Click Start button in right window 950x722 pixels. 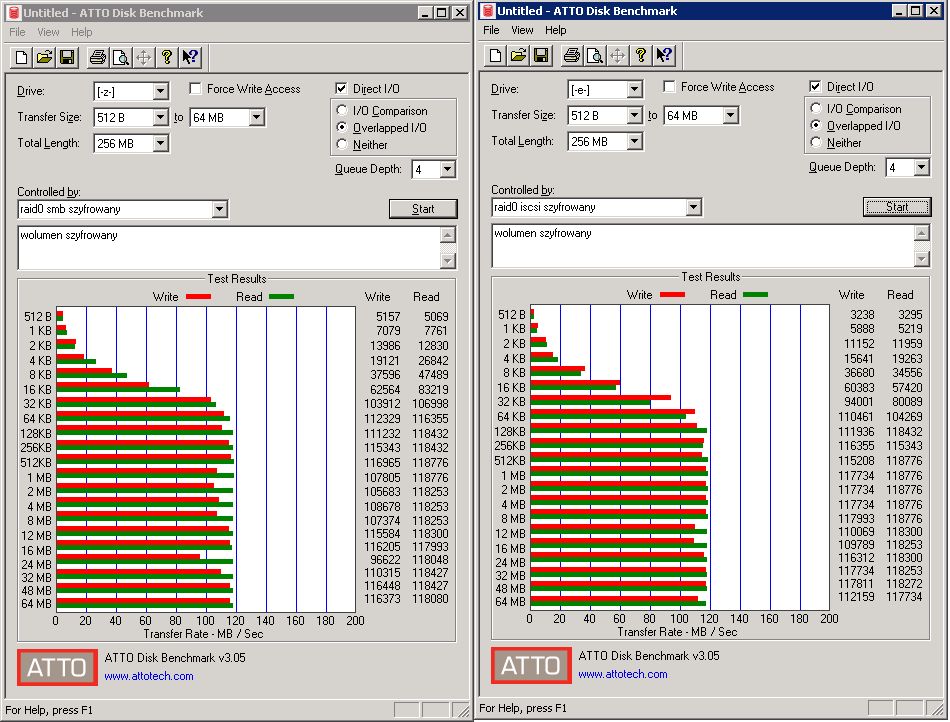pos(897,207)
